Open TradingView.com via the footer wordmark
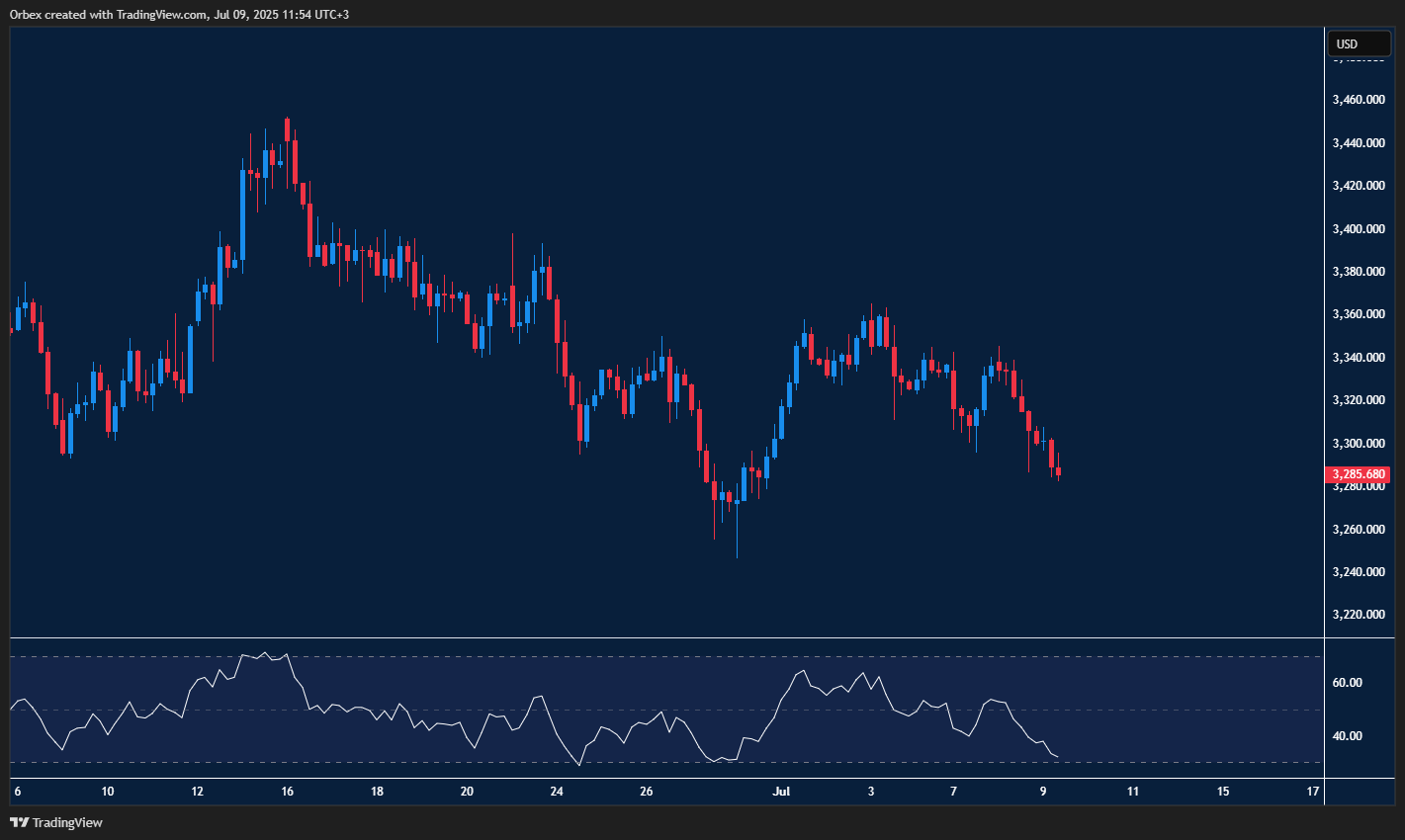1405x840 pixels. [67, 822]
